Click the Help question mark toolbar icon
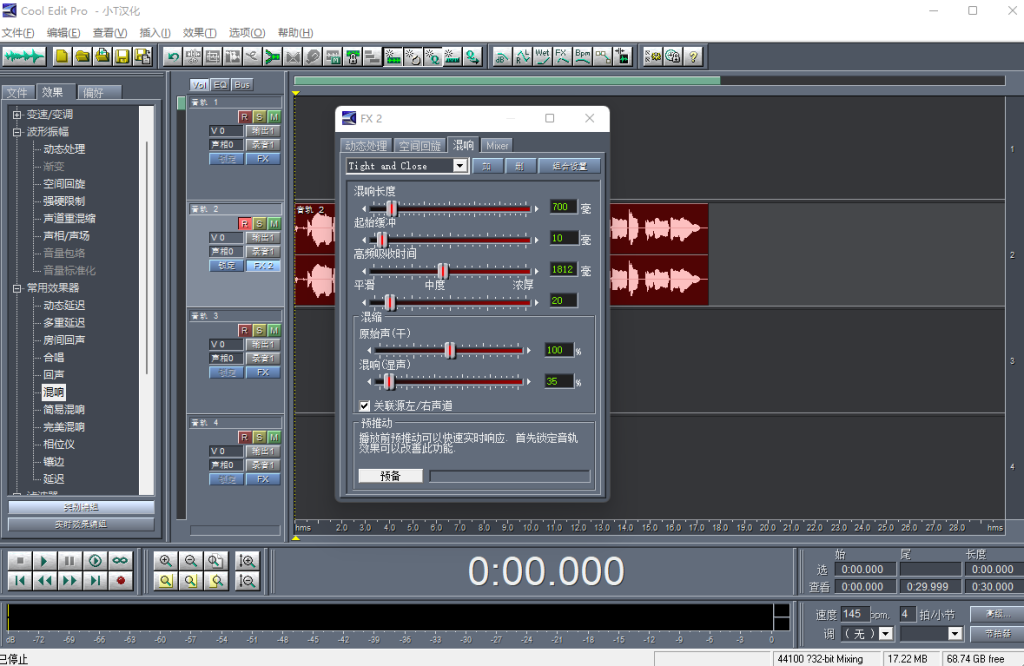Viewport: 1024px width, 666px height. point(693,56)
